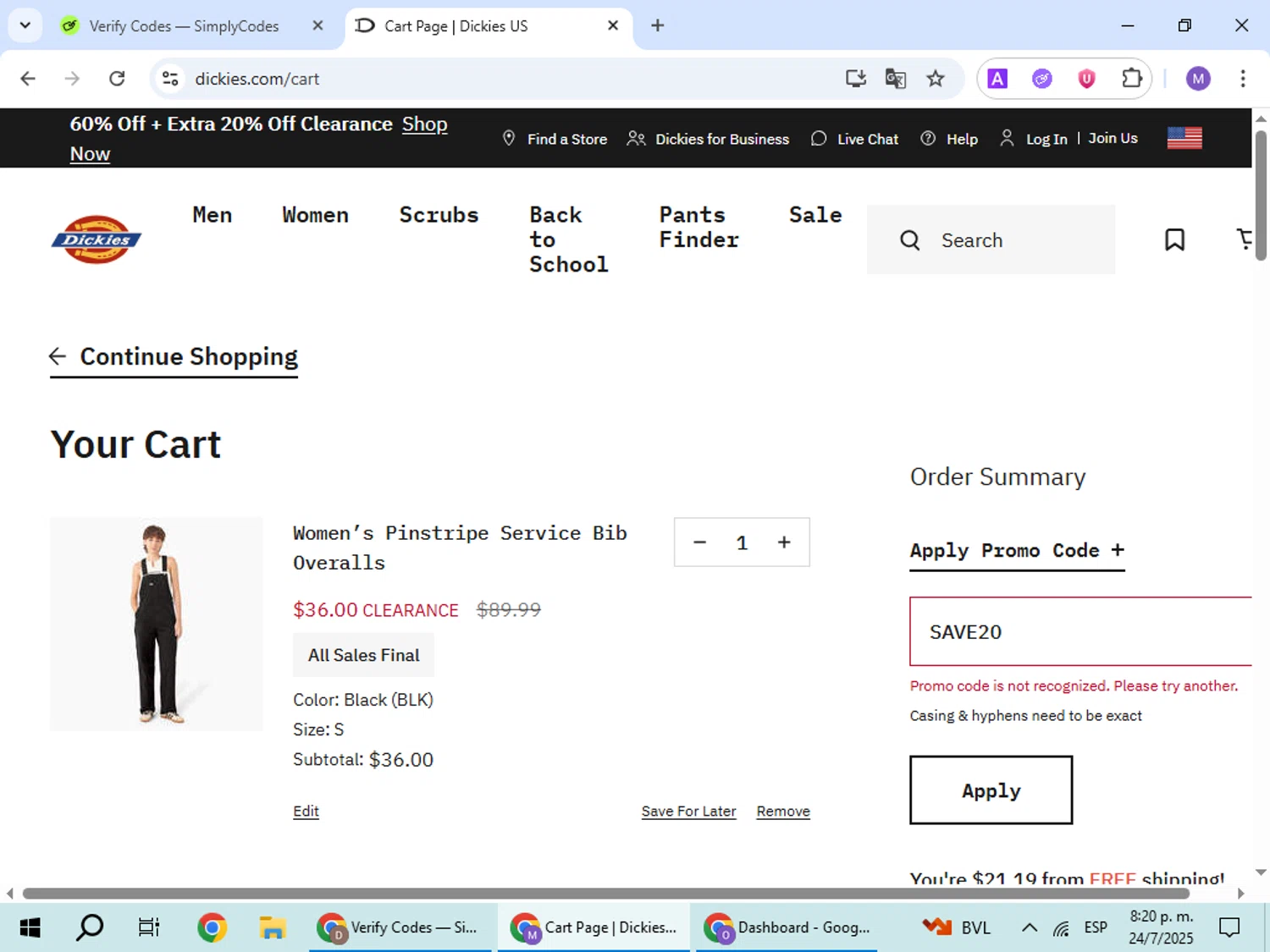Click Save For Later

(x=688, y=811)
